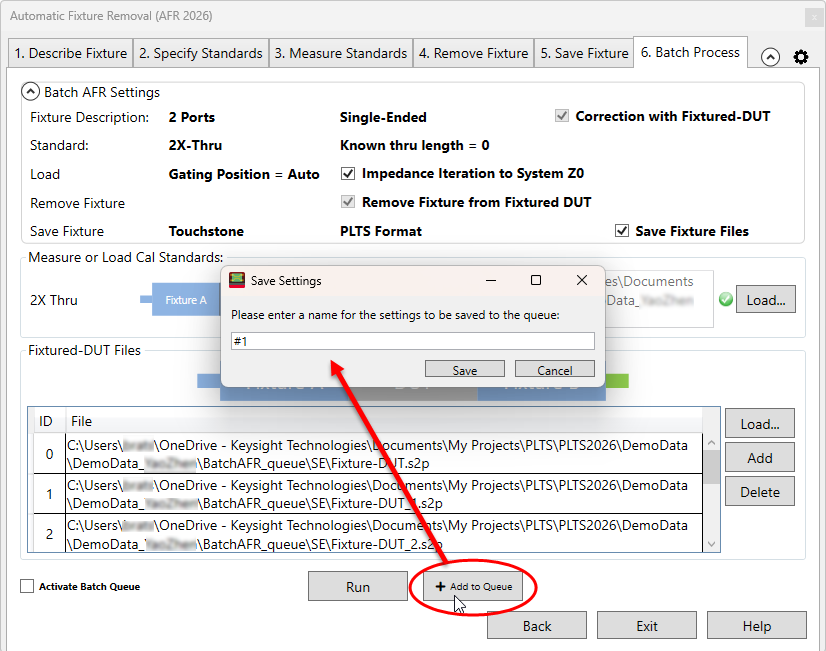Click the collapse arrow beside tabs
Image resolution: width=826 pixels, height=651 pixels.
tap(770, 57)
